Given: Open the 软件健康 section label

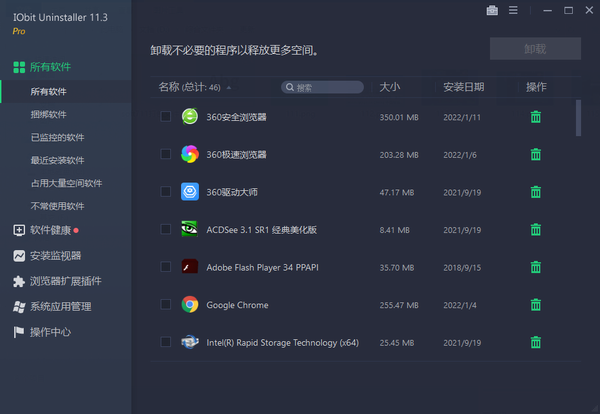Looking at the screenshot, I should coord(51,230).
